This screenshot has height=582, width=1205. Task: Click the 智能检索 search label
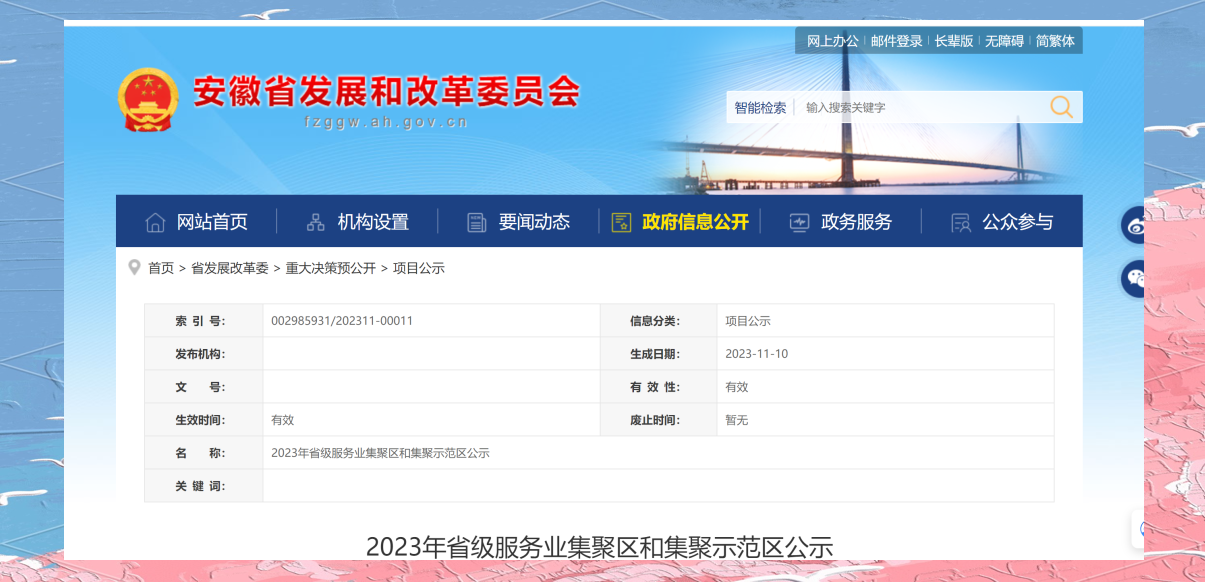pyautogui.click(x=760, y=107)
